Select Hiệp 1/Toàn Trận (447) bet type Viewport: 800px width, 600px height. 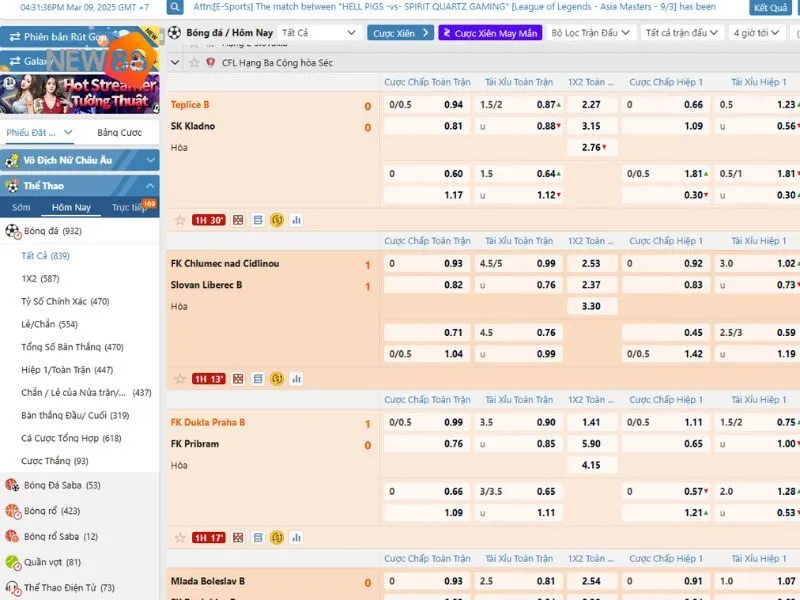click(67, 370)
